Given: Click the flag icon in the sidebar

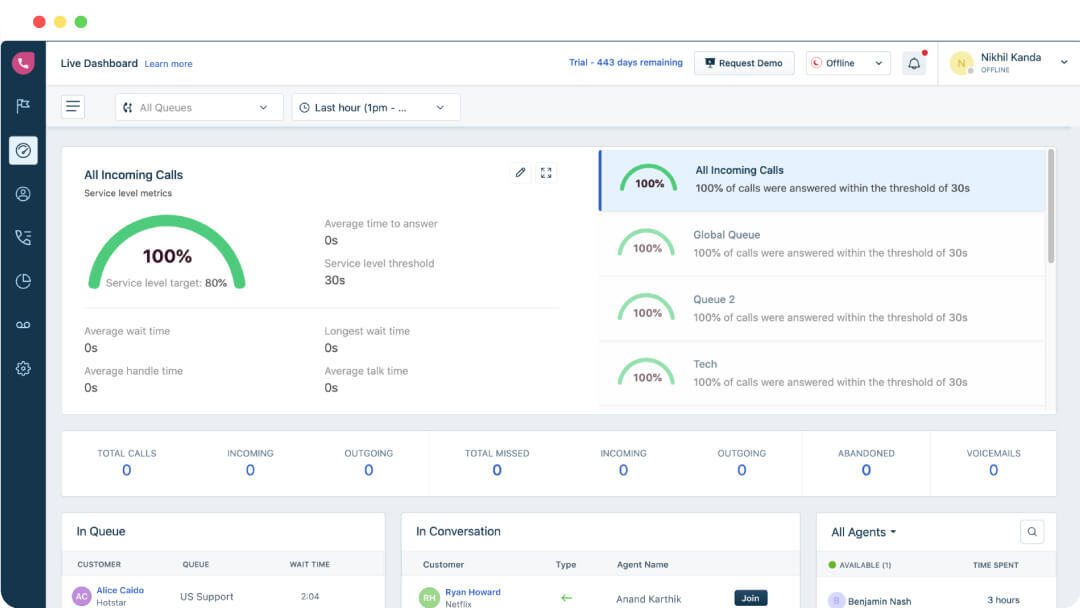Looking at the screenshot, I should click(x=23, y=106).
